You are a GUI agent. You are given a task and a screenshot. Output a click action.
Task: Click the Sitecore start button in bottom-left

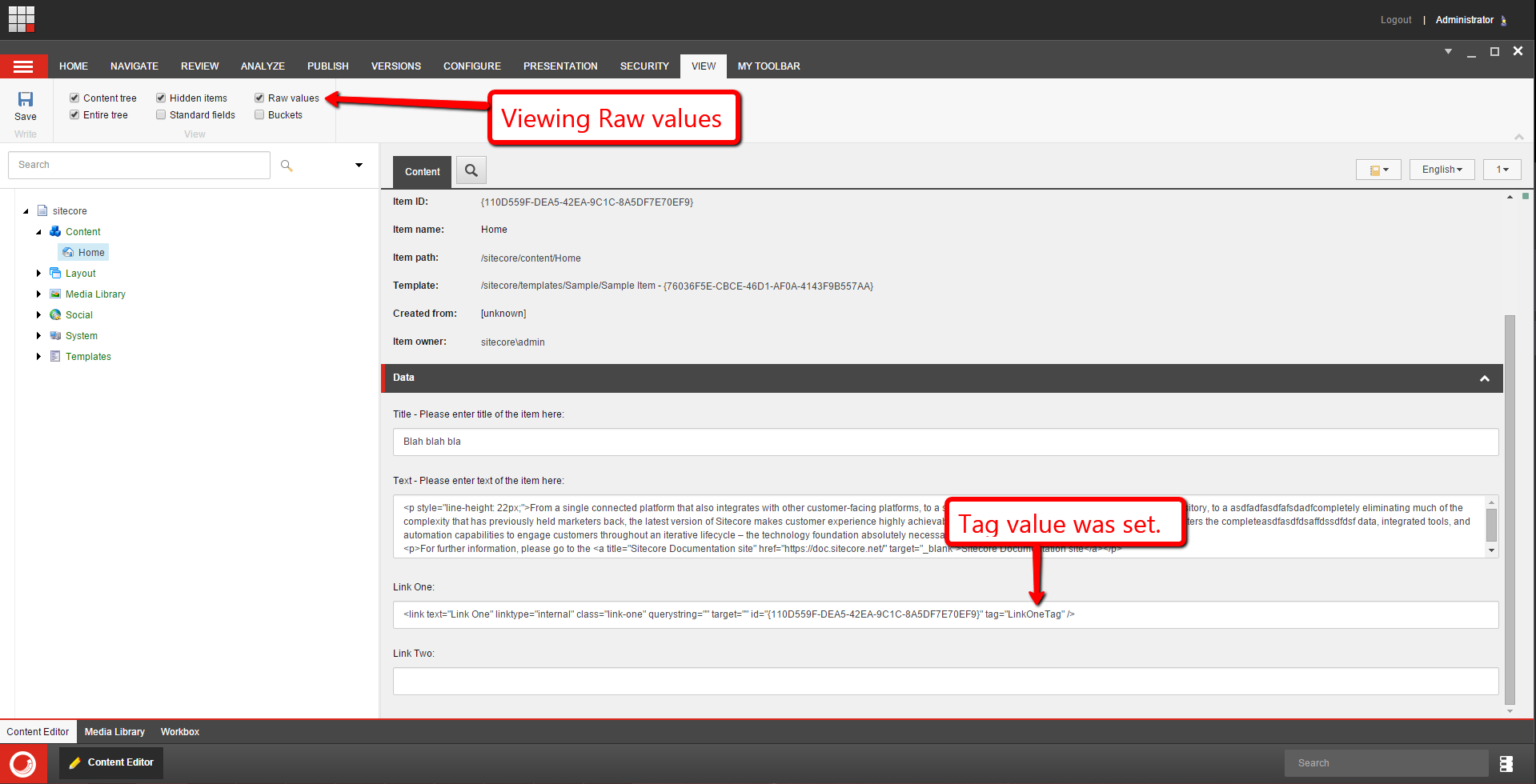23,764
